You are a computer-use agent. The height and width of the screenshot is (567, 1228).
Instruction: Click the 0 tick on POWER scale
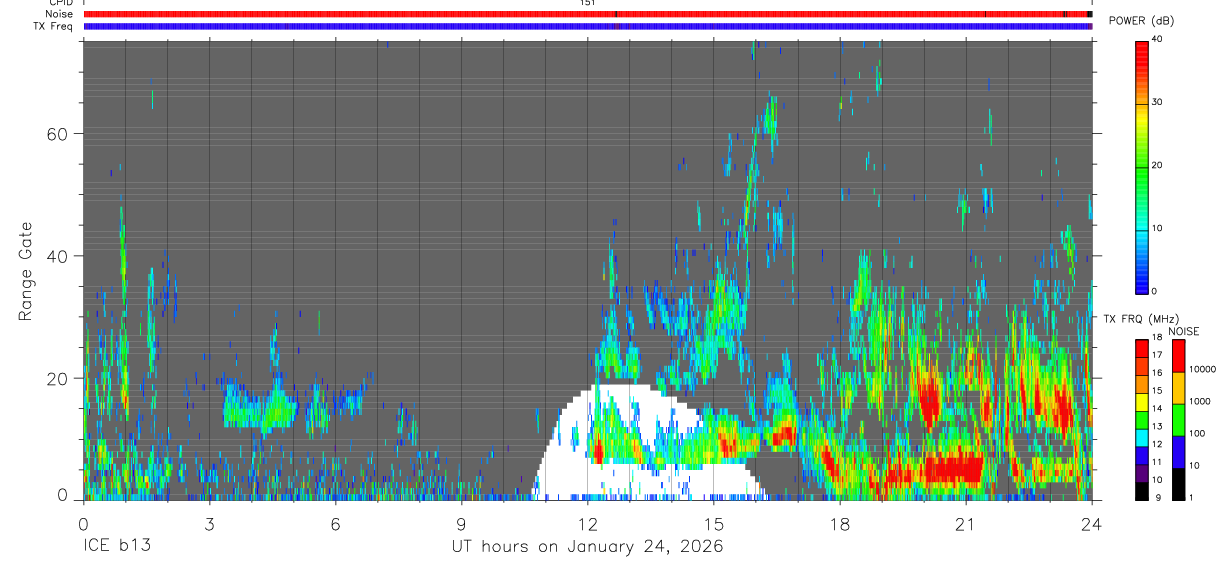click(1155, 291)
